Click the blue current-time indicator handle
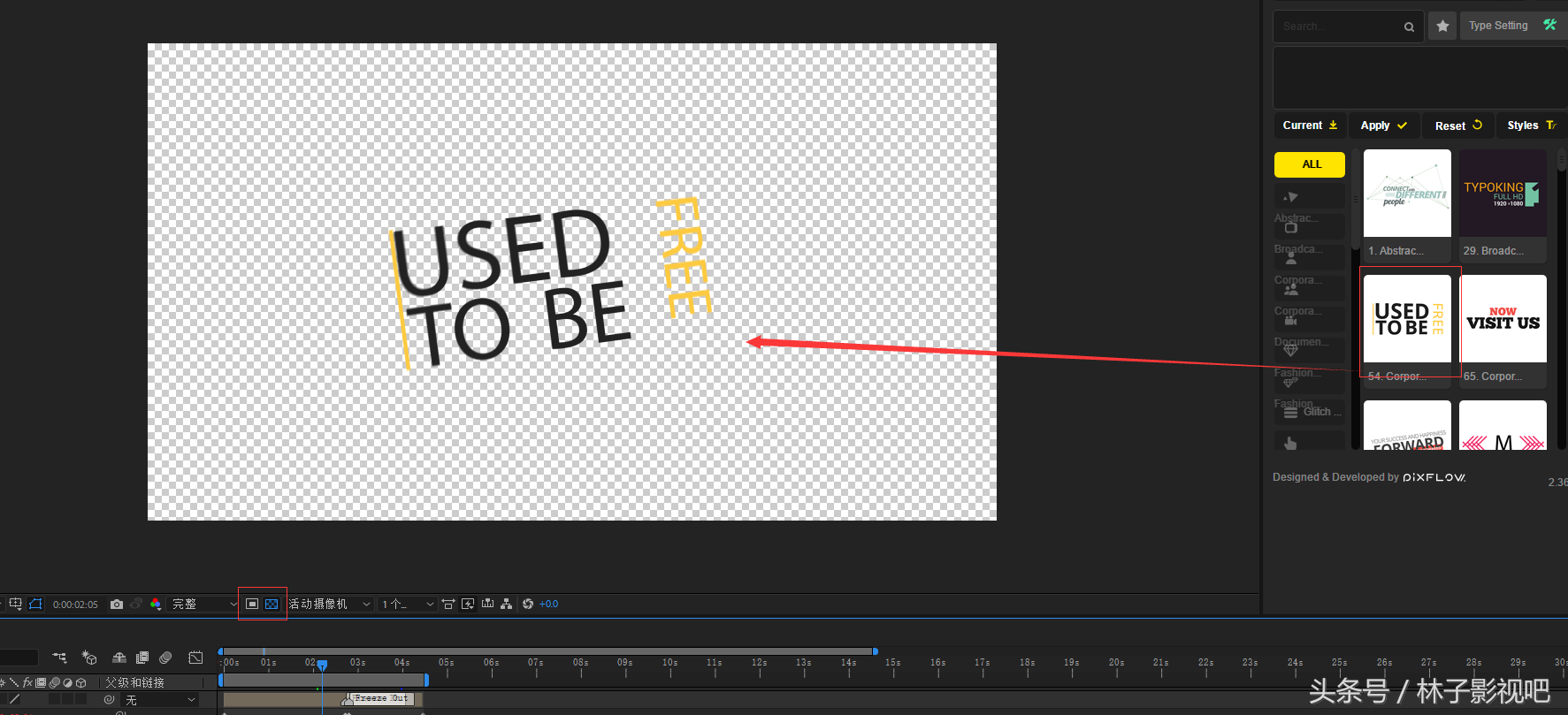 [x=322, y=665]
